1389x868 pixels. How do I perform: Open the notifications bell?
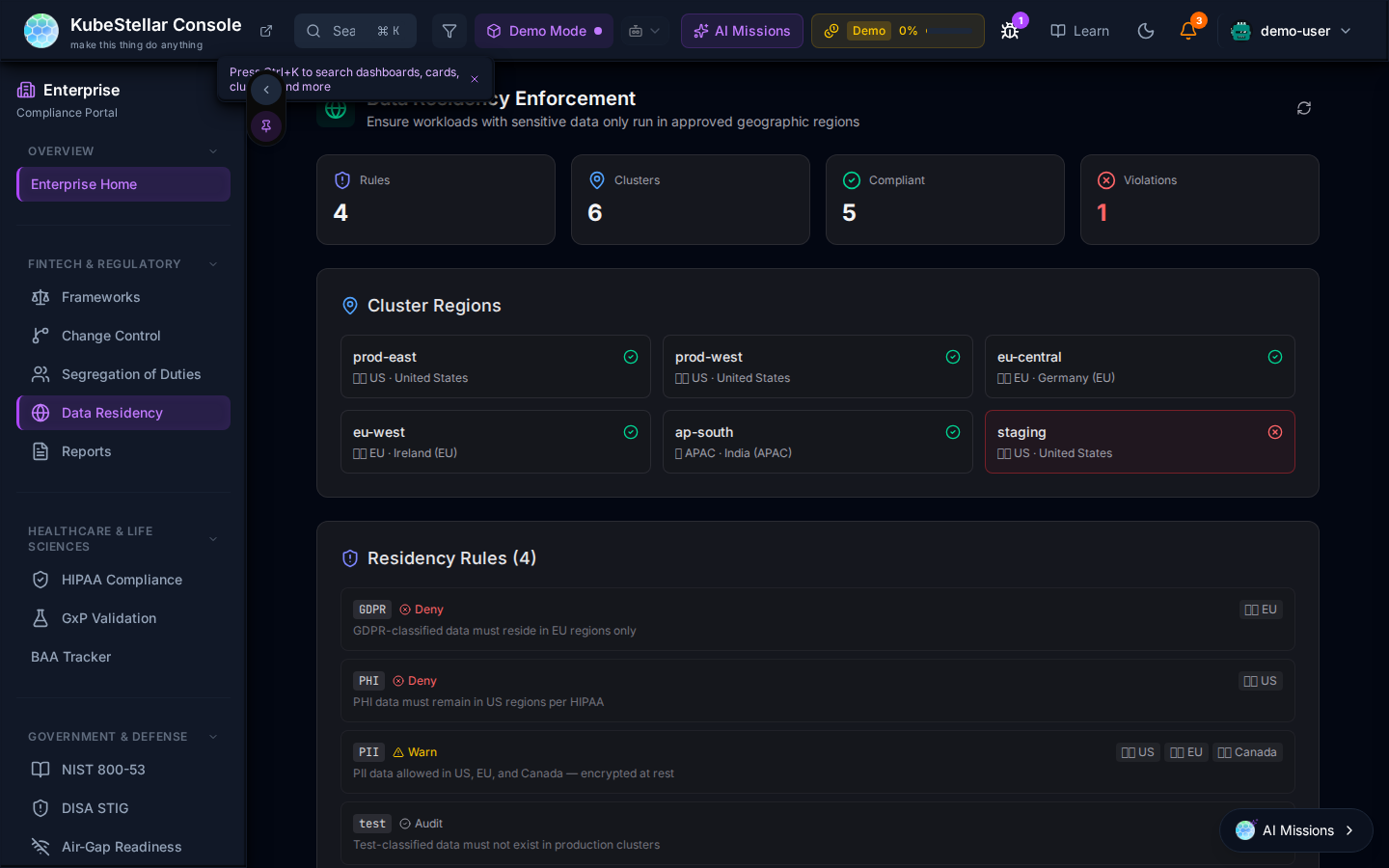pyautogui.click(x=1188, y=31)
